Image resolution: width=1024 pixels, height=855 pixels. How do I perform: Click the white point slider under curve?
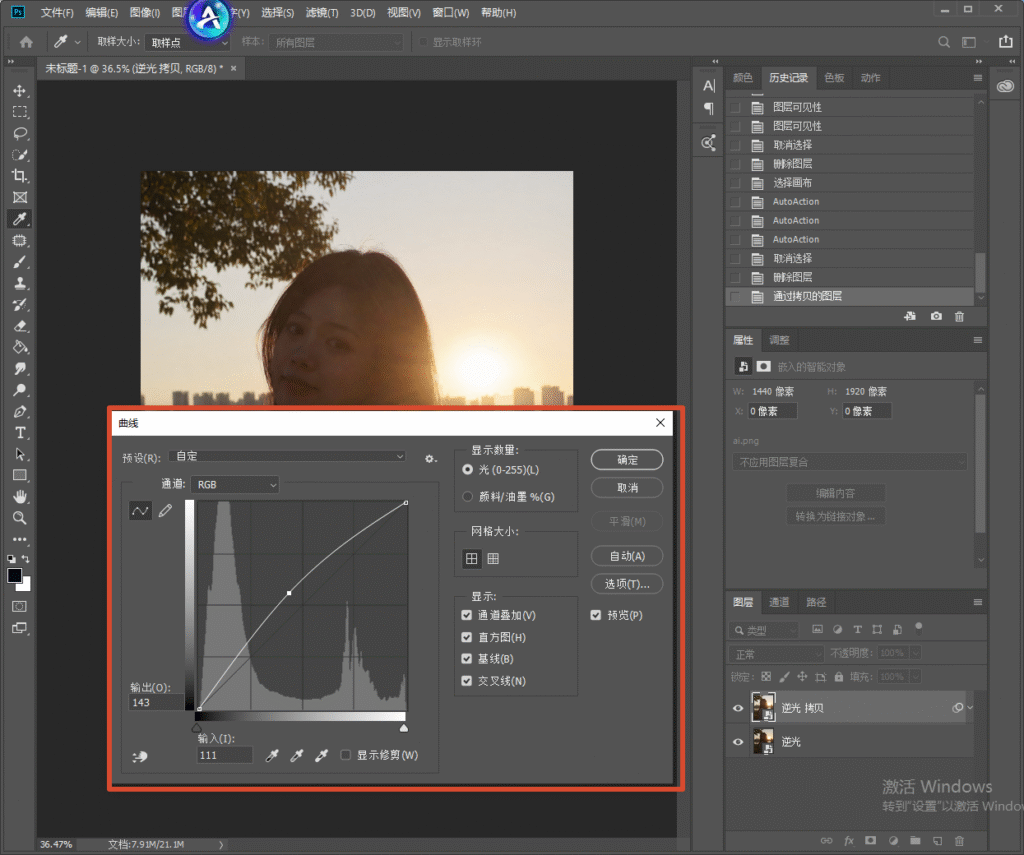pos(404,728)
